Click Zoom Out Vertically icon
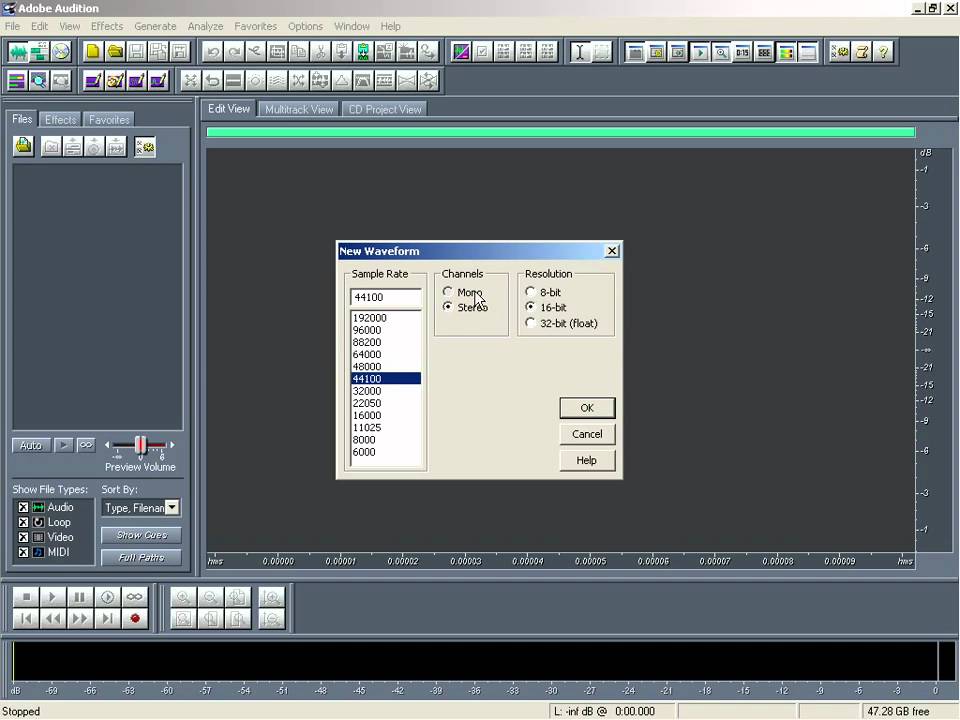The image size is (960, 720). click(271, 618)
